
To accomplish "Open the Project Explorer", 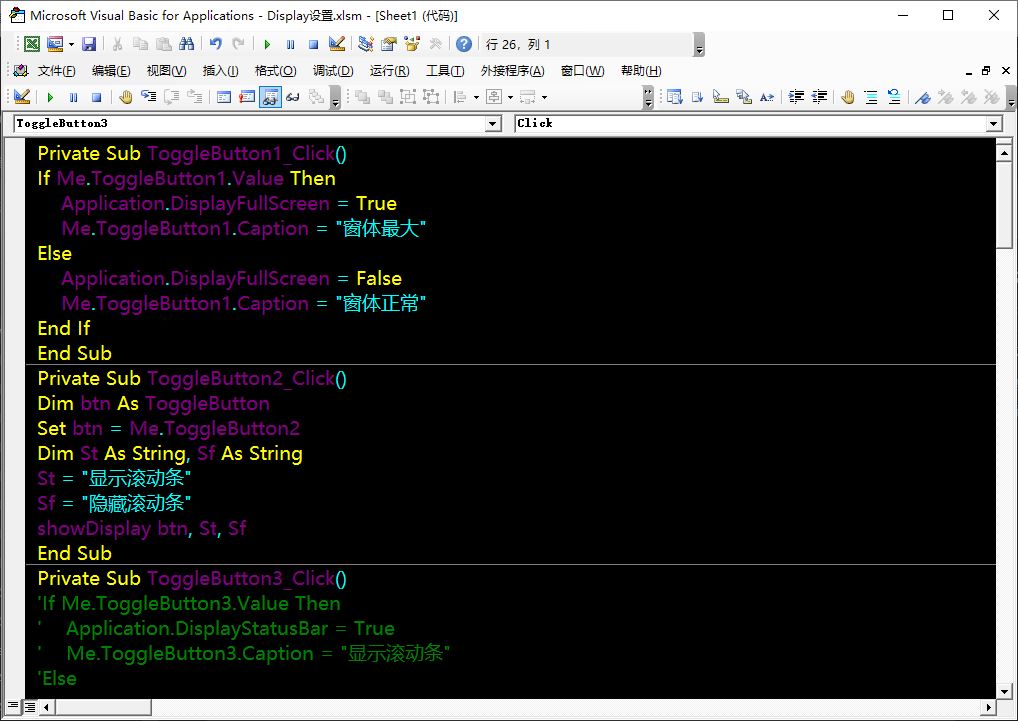I will 366,44.
